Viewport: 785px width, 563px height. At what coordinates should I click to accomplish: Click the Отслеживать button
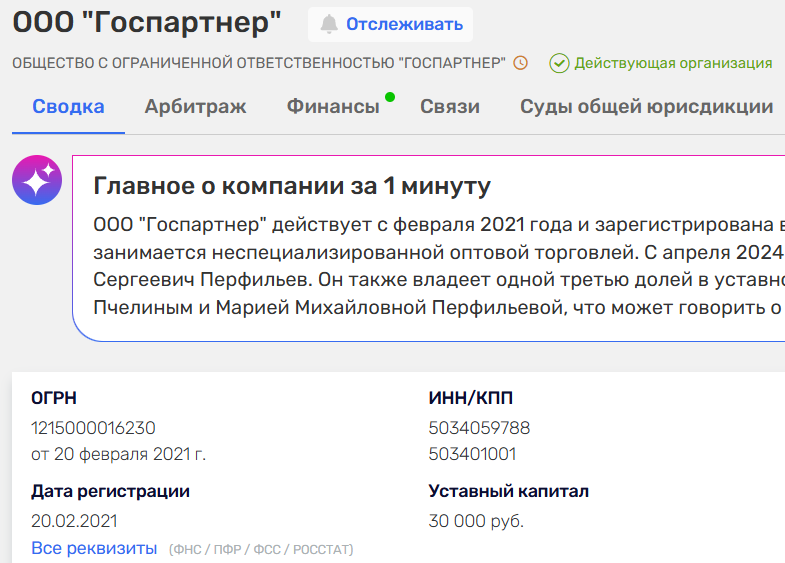pos(390,25)
